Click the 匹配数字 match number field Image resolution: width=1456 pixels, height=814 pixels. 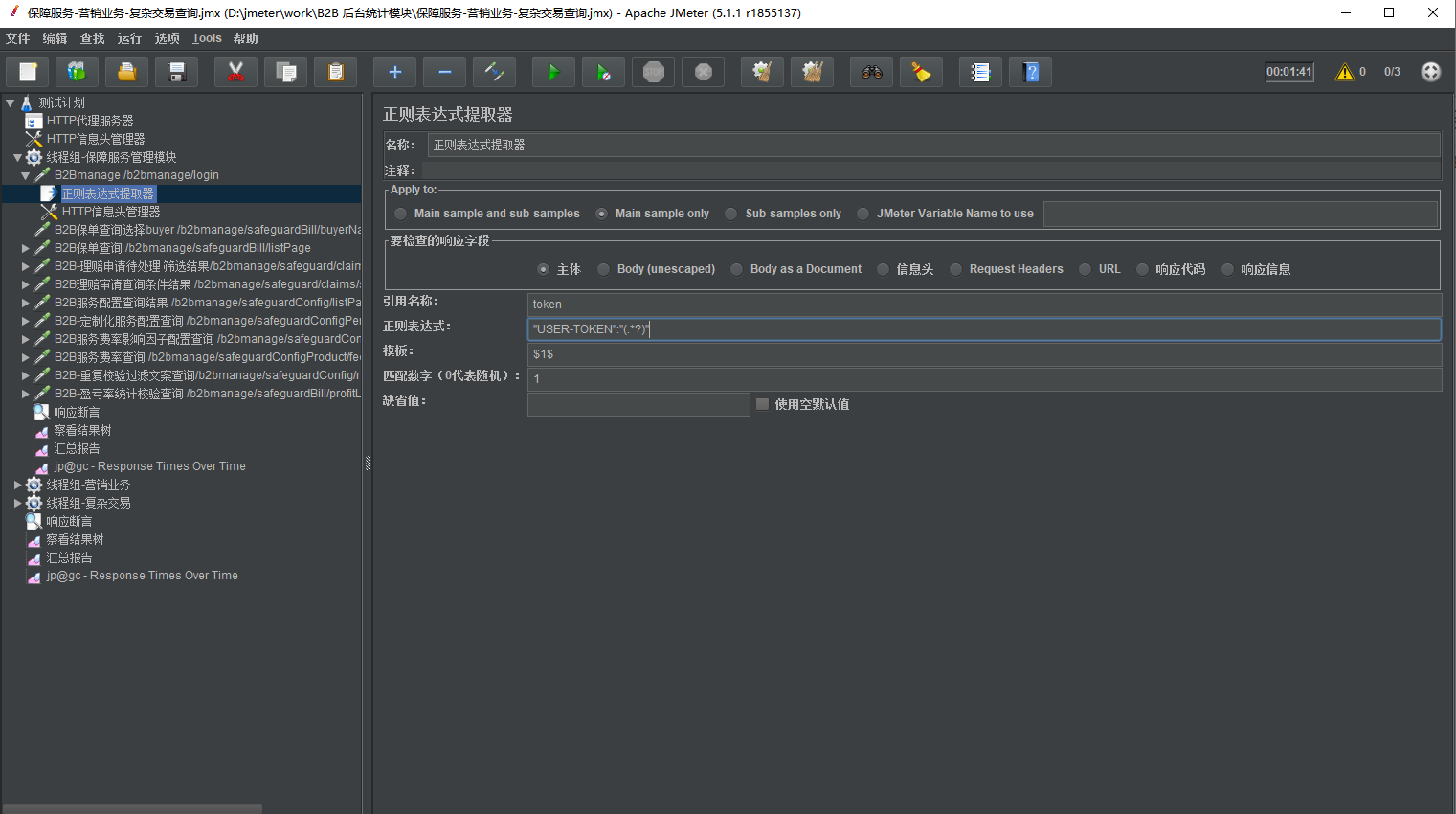pos(984,379)
